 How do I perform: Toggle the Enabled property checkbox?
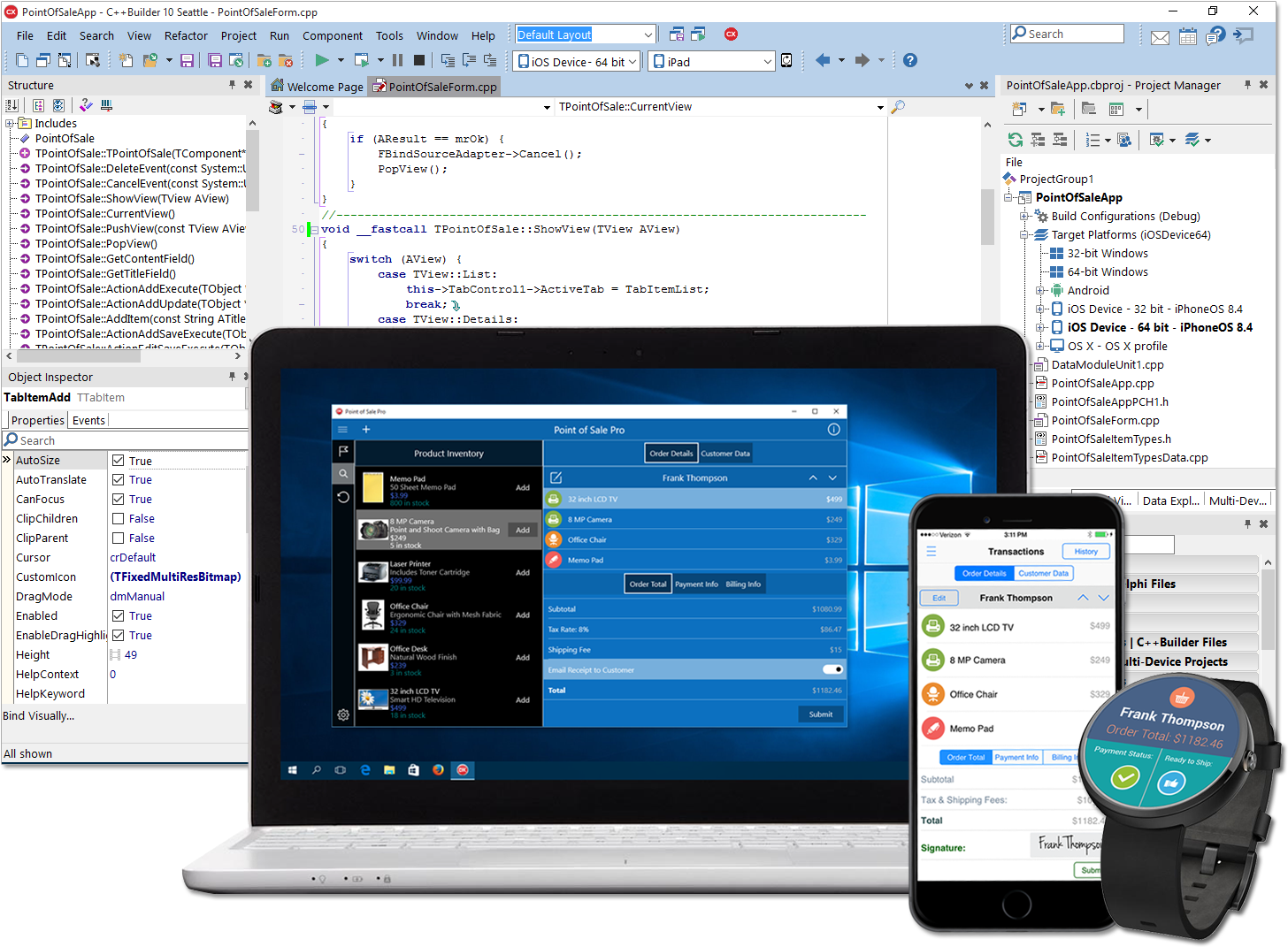(118, 615)
